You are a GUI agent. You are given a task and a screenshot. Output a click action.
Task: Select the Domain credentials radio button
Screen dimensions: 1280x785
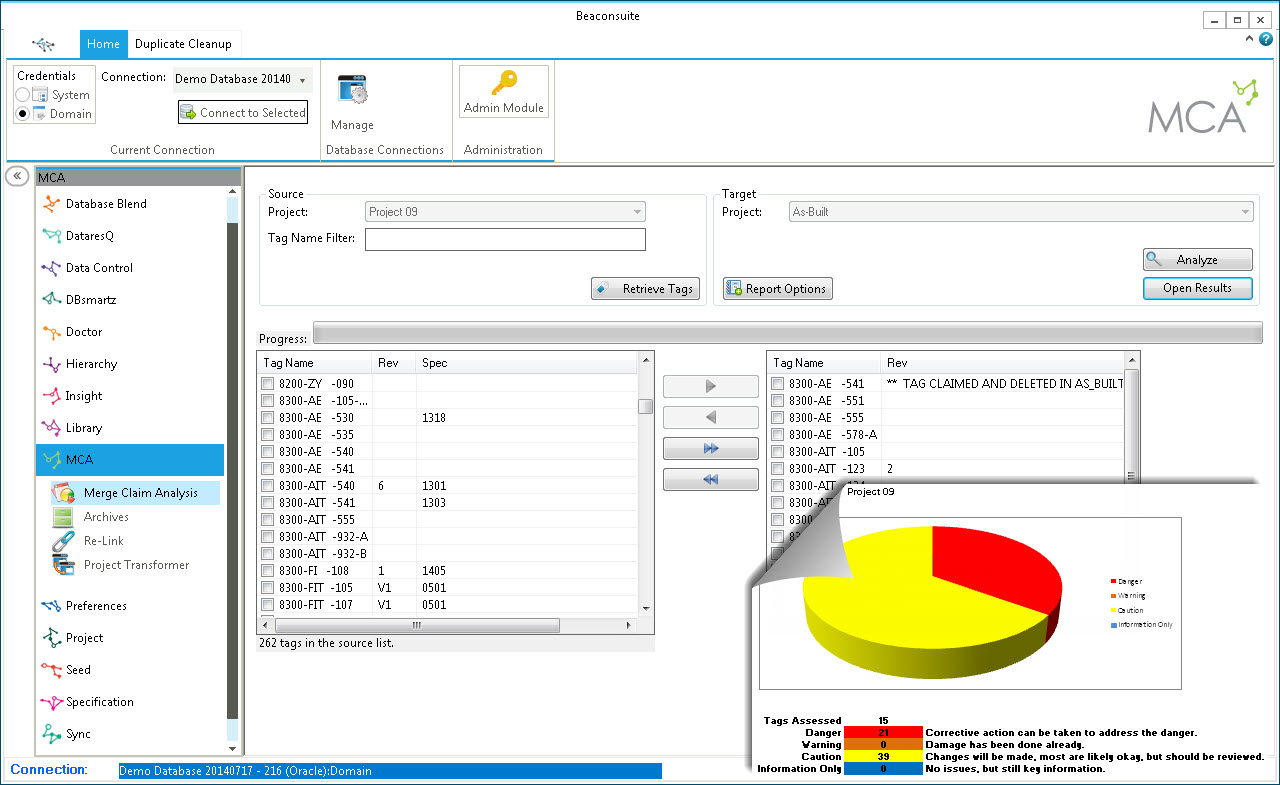[x=22, y=114]
